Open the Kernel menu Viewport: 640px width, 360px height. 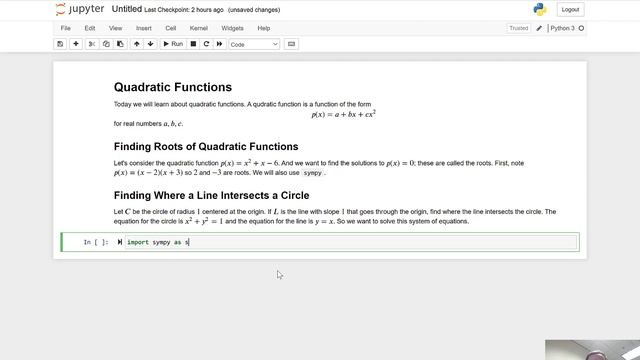click(x=199, y=28)
